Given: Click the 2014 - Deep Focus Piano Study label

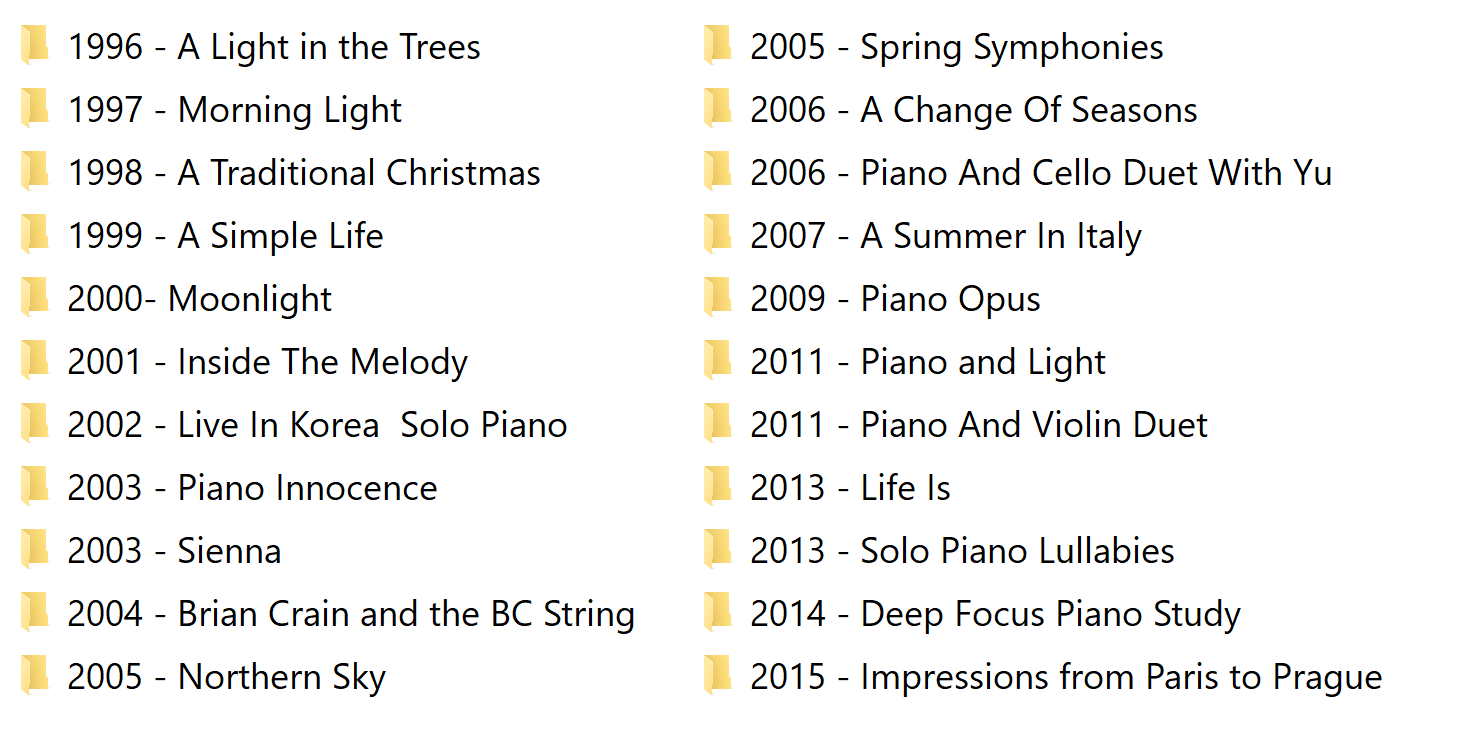Looking at the screenshot, I should coord(995,614).
